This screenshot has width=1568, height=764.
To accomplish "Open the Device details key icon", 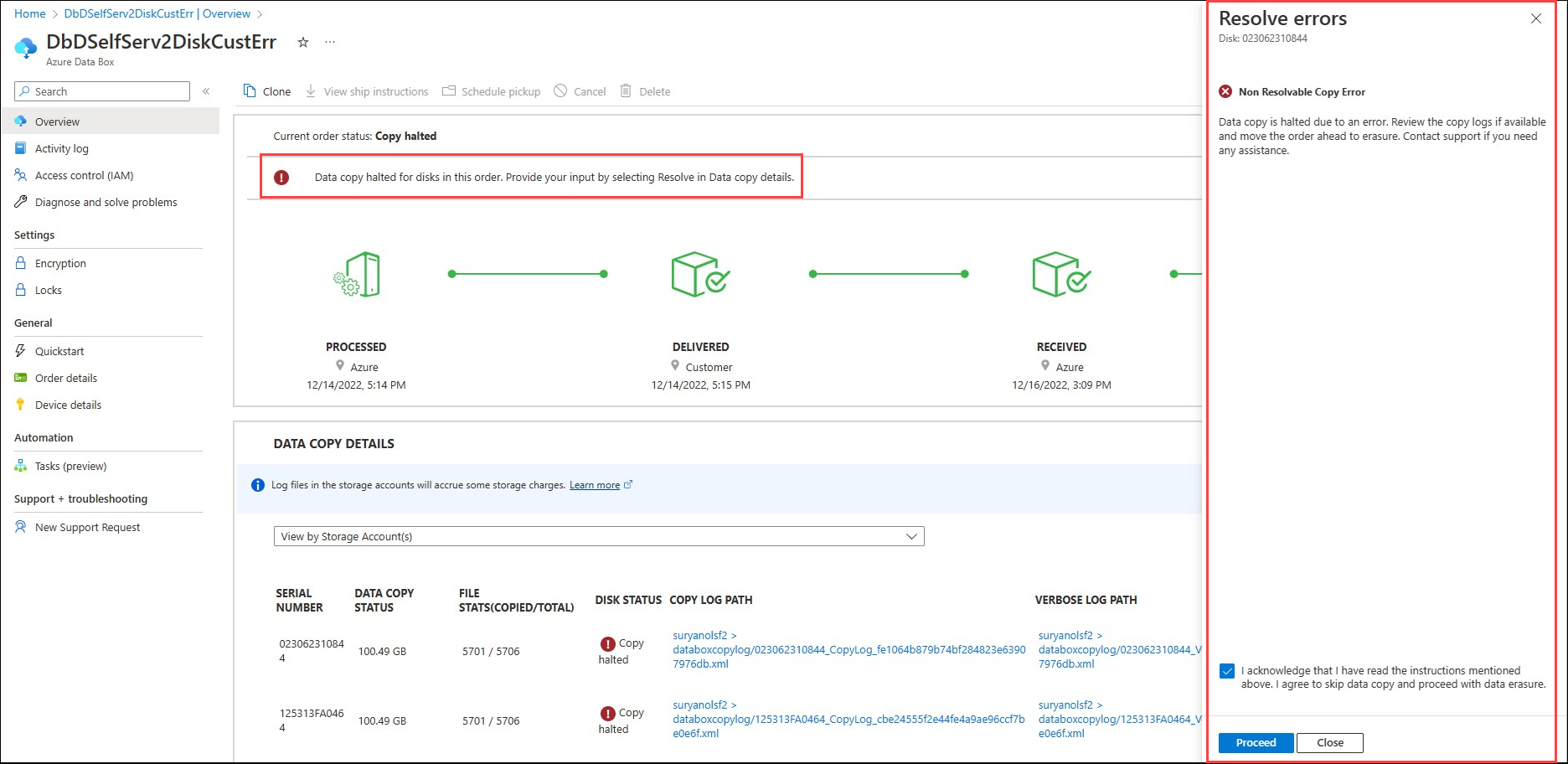I will [x=21, y=405].
